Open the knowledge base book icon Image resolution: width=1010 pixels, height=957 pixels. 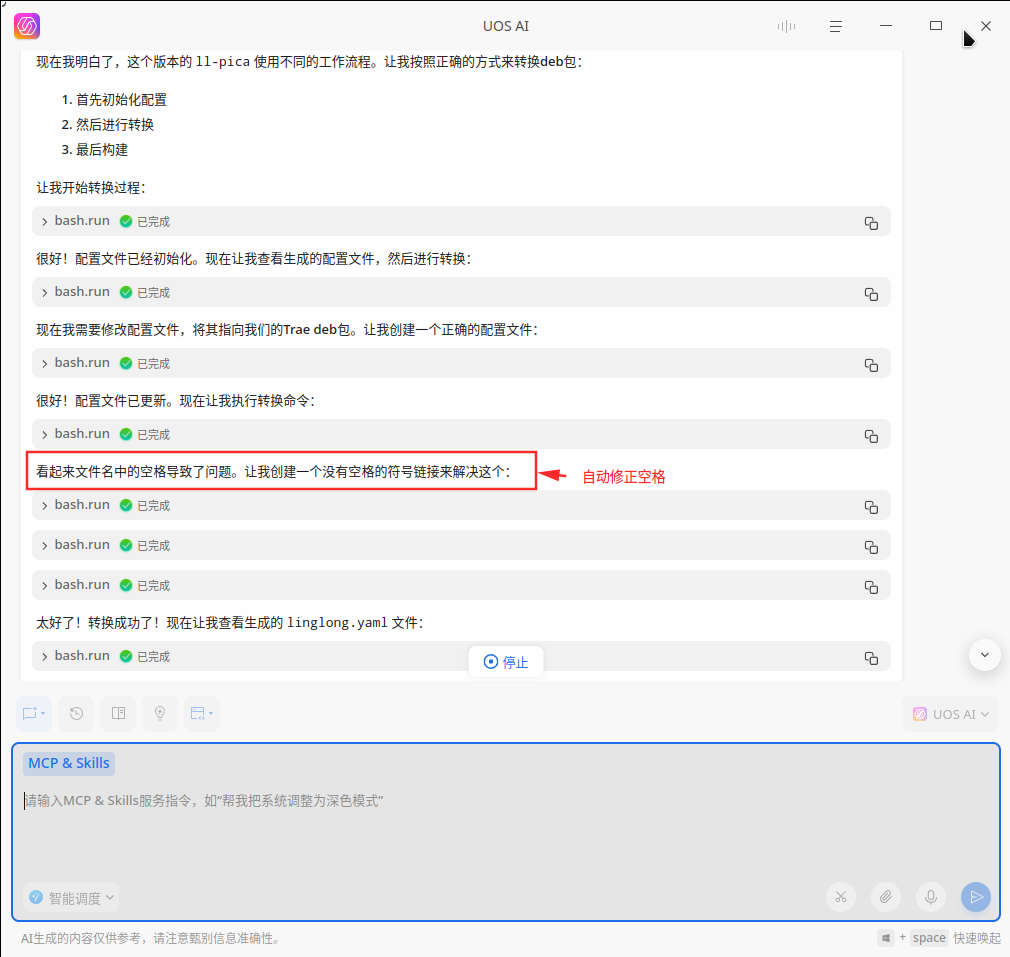(119, 714)
